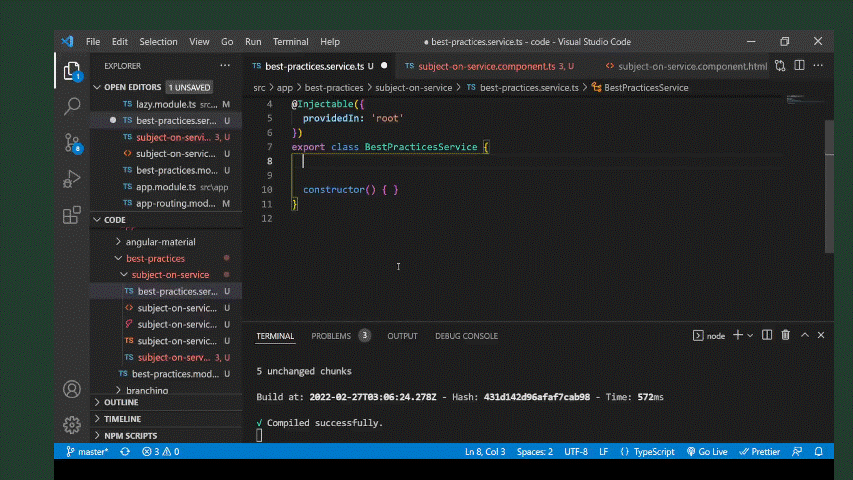Change Spaces: 2 indentation setting
Viewport: 853px width, 480px height.
click(535, 452)
